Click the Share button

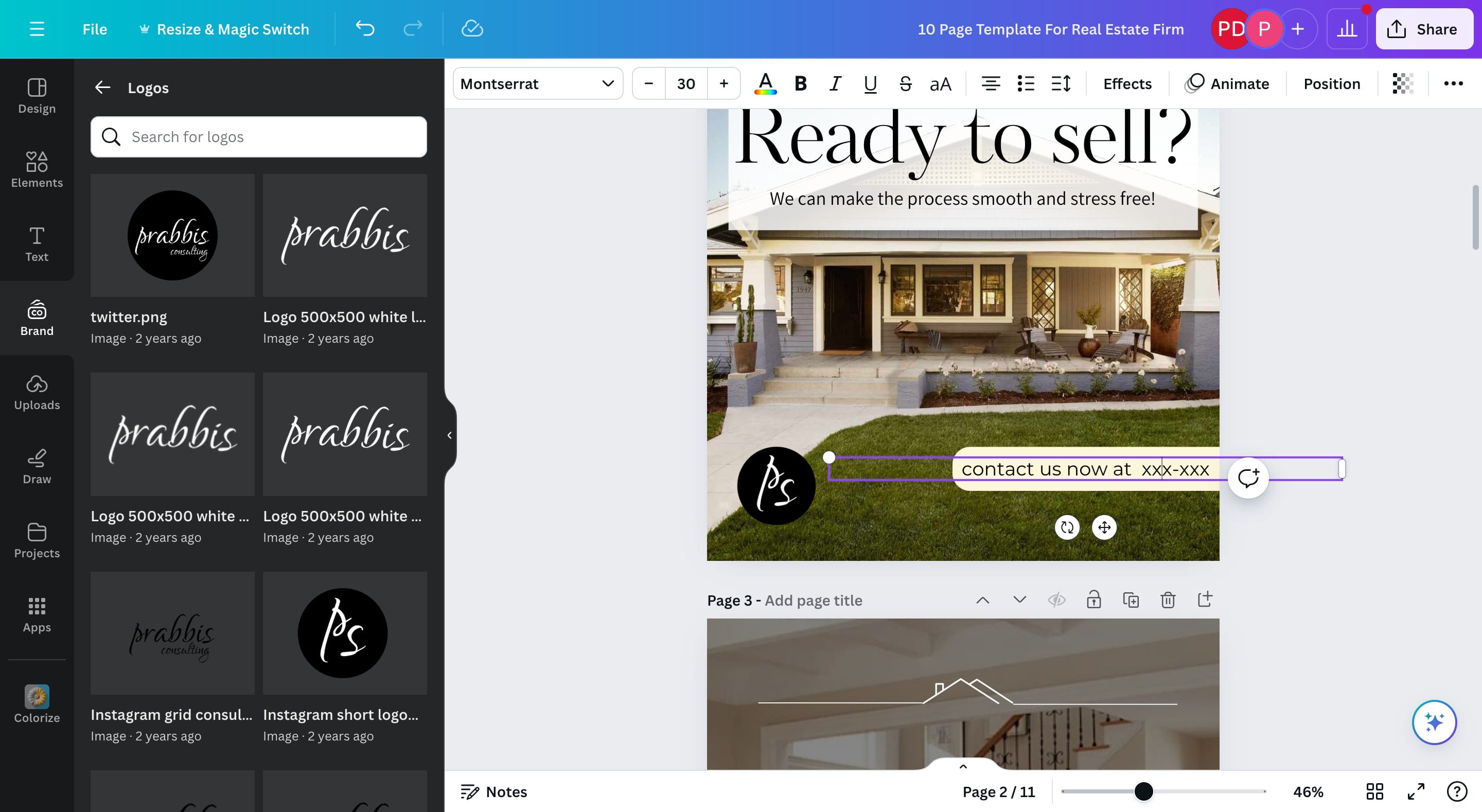1424,29
